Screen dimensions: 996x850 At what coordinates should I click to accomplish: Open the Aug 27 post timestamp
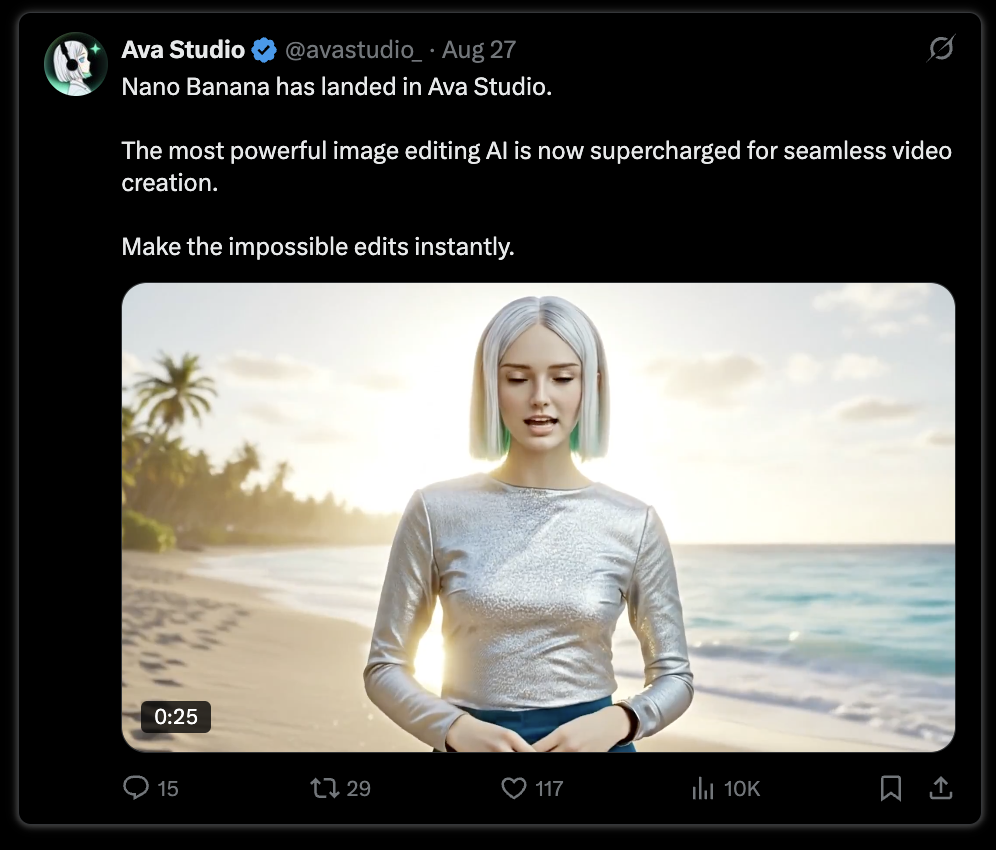click(x=479, y=50)
